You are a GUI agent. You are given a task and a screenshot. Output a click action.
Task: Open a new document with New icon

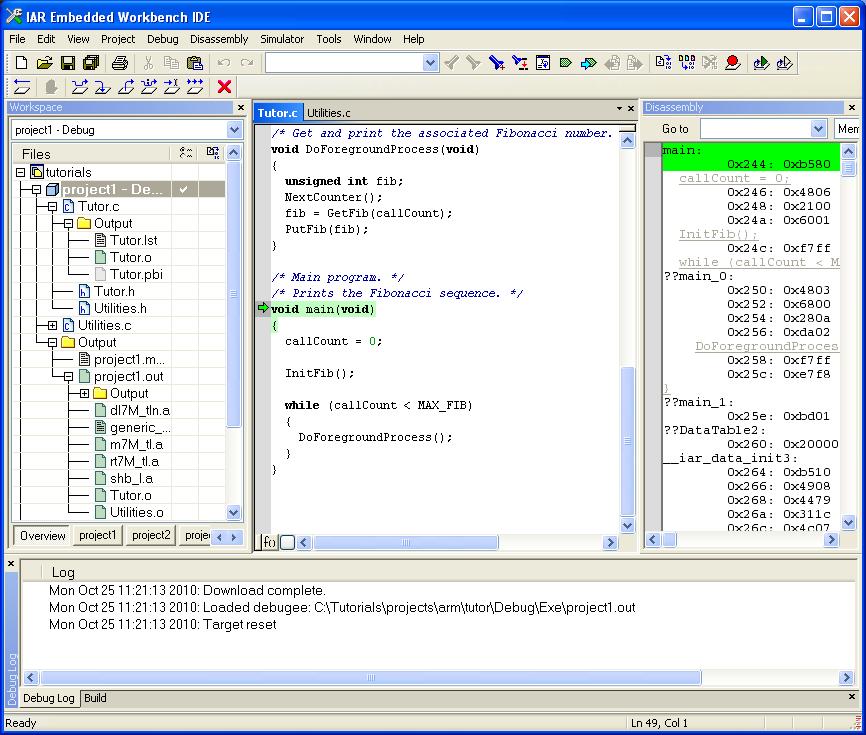coord(21,63)
